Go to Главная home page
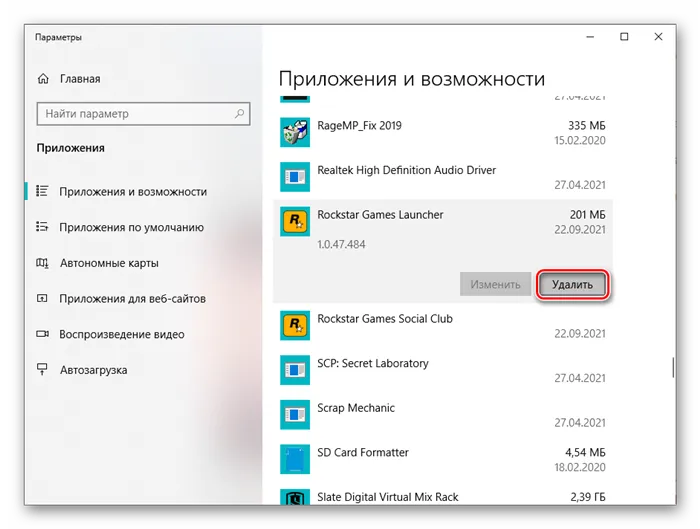 click(79, 79)
